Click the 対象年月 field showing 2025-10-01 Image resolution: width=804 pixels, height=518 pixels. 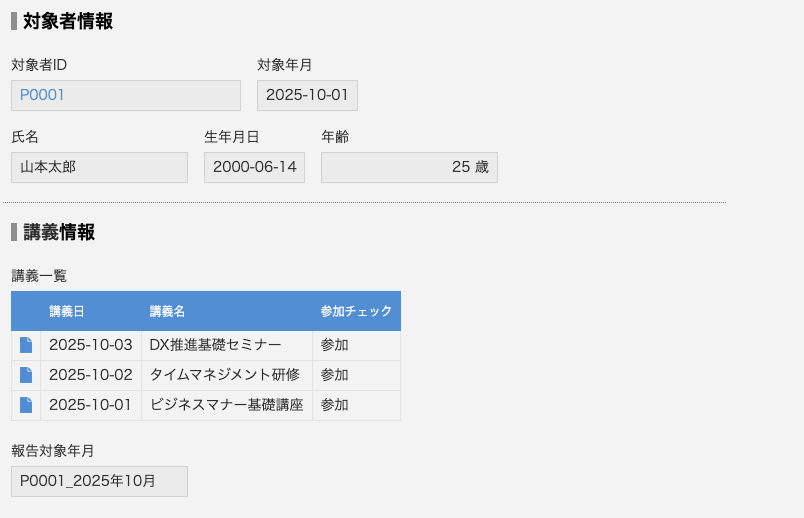tap(307, 95)
